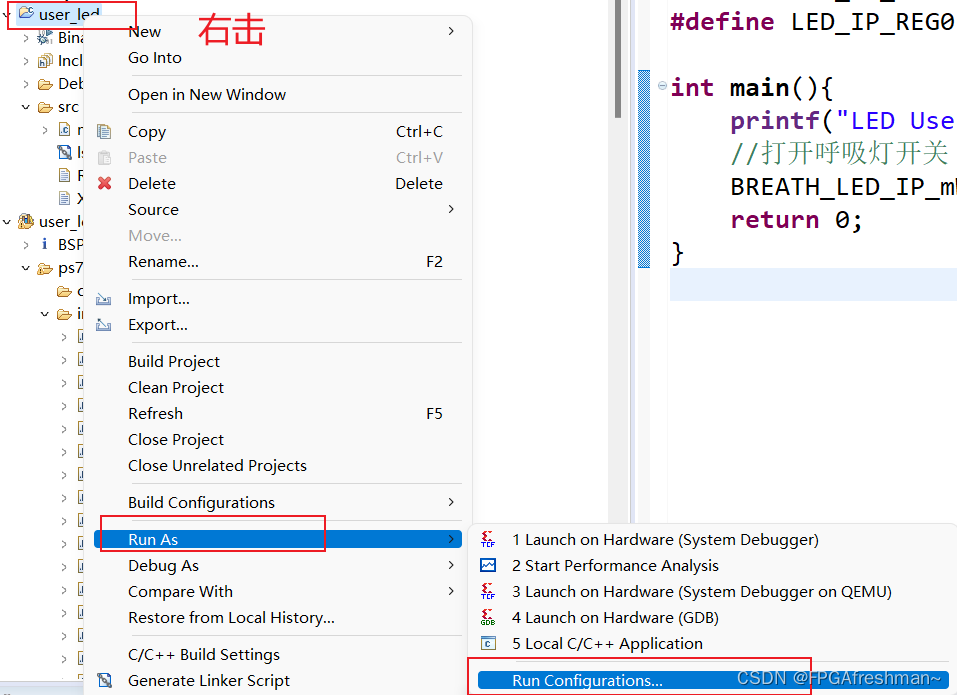Click the Copy icon in context menu
The height and width of the screenshot is (695, 957).
tap(104, 132)
